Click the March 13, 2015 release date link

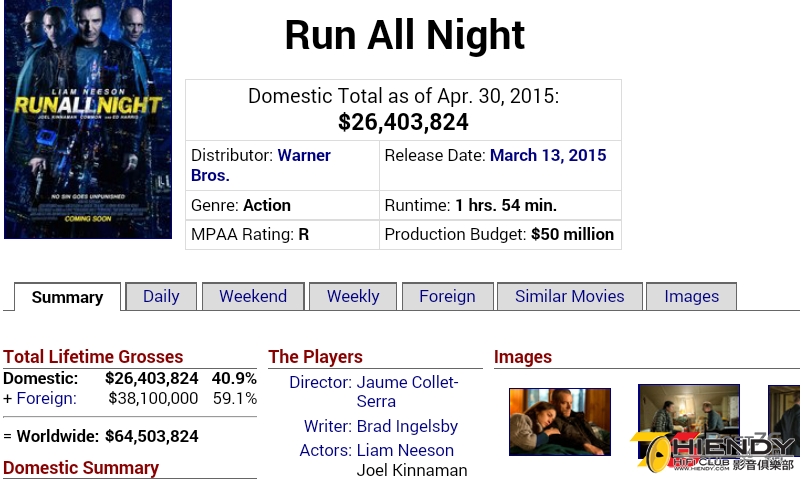(x=547, y=156)
